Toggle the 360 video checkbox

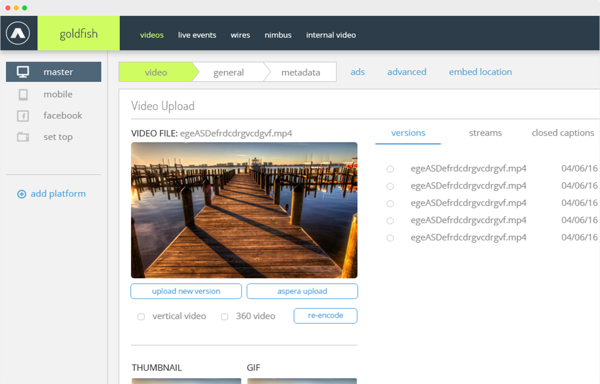(x=225, y=317)
